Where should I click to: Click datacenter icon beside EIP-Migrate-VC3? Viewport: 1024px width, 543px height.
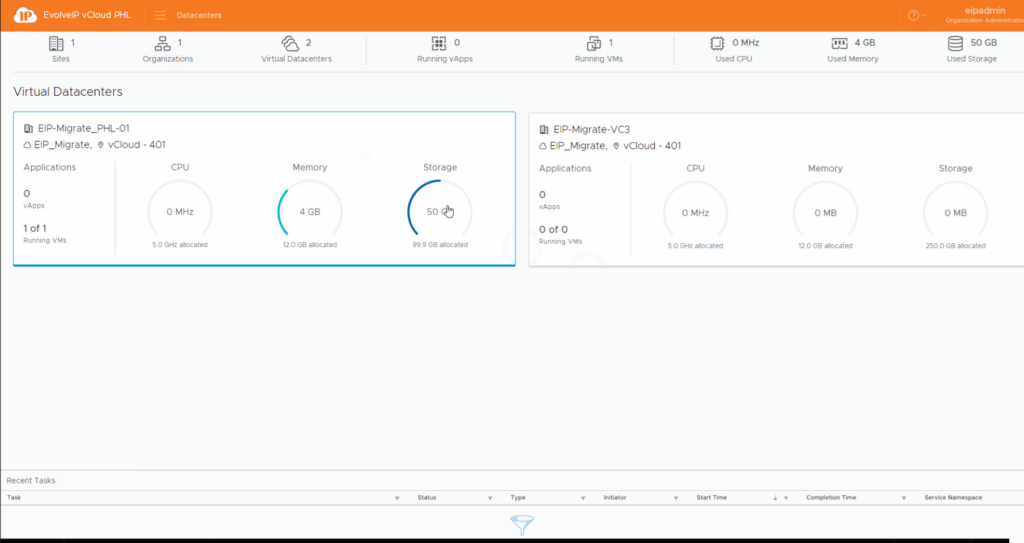[x=543, y=129]
